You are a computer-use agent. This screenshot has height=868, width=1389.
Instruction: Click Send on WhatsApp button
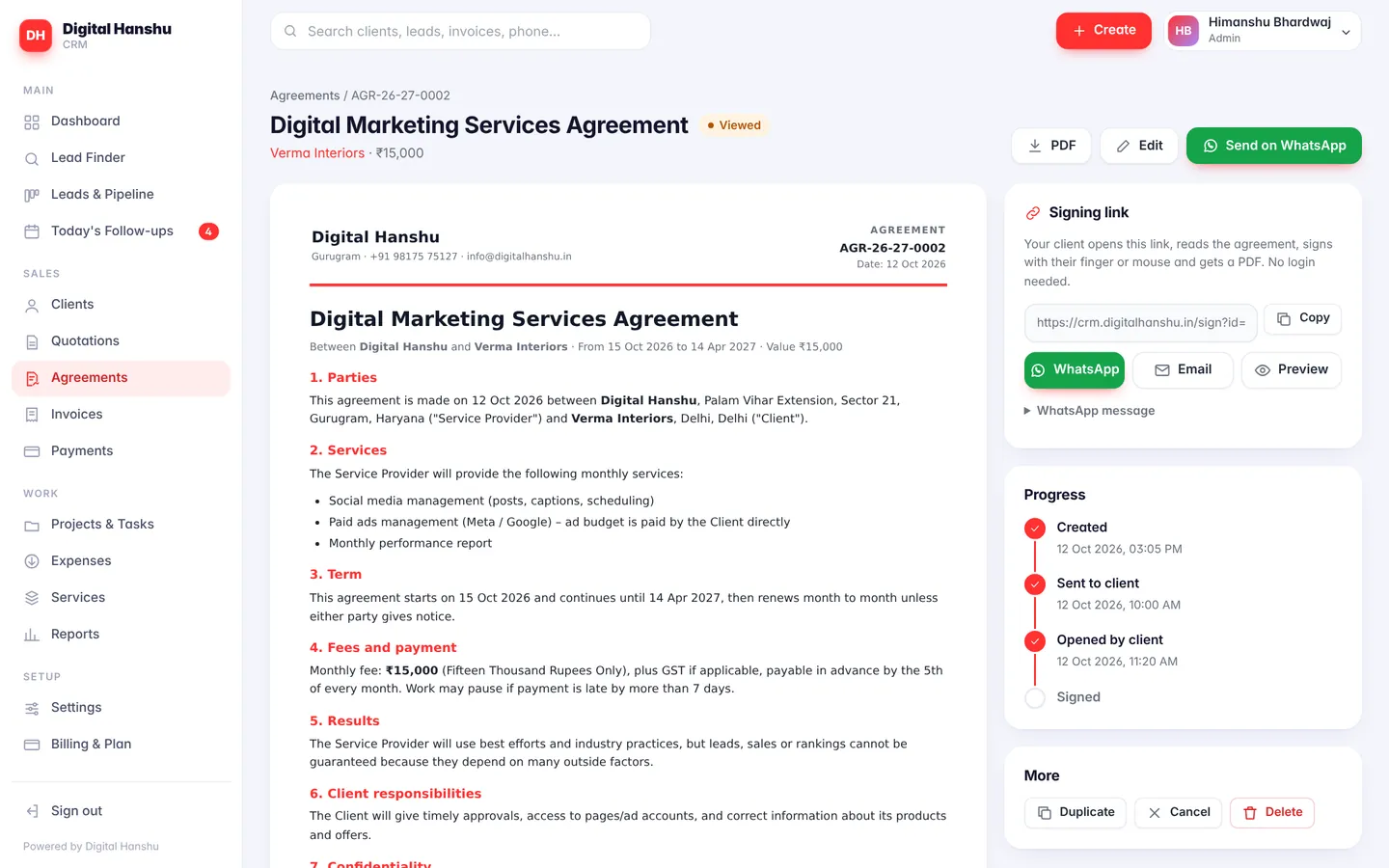click(x=1274, y=146)
